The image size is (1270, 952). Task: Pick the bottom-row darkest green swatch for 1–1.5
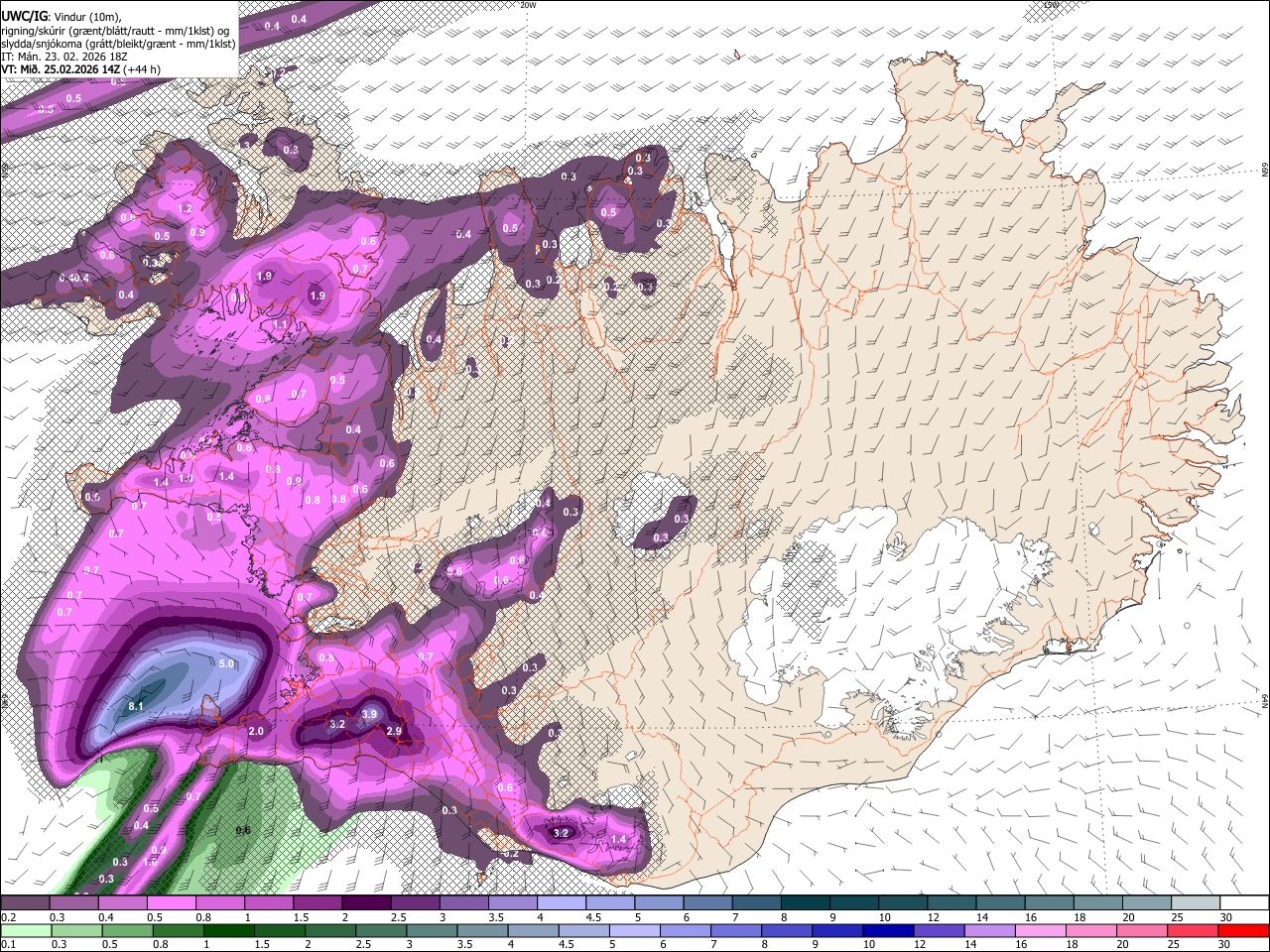coord(227,930)
